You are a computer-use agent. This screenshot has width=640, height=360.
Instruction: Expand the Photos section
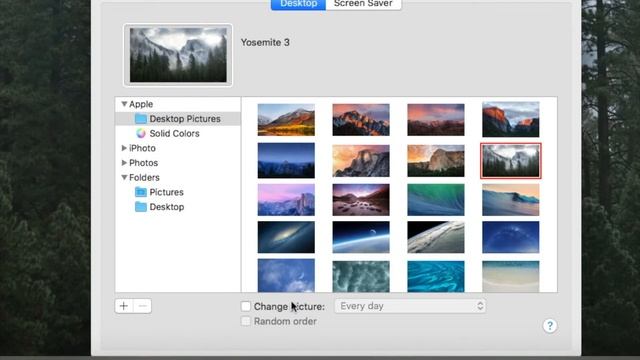click(124, 163)
